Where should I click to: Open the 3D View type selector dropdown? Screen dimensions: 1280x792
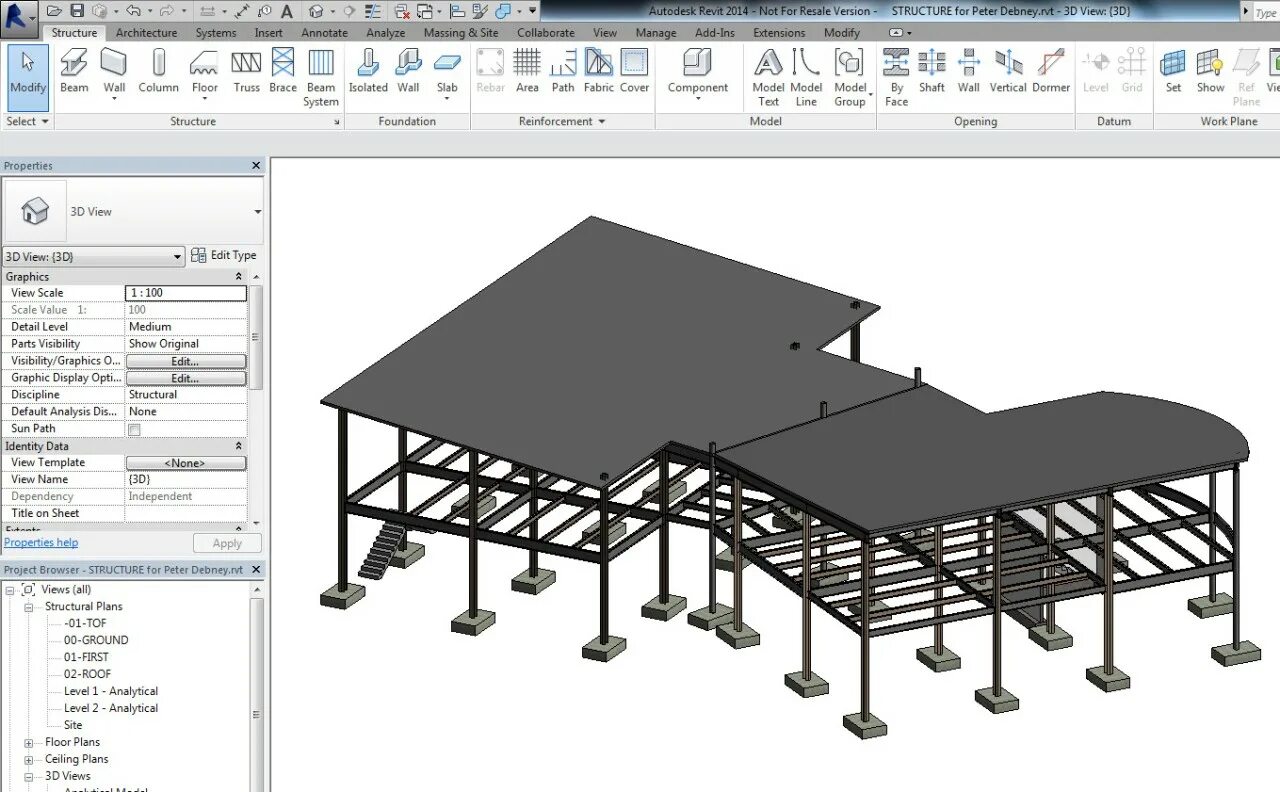coord(257,212)
